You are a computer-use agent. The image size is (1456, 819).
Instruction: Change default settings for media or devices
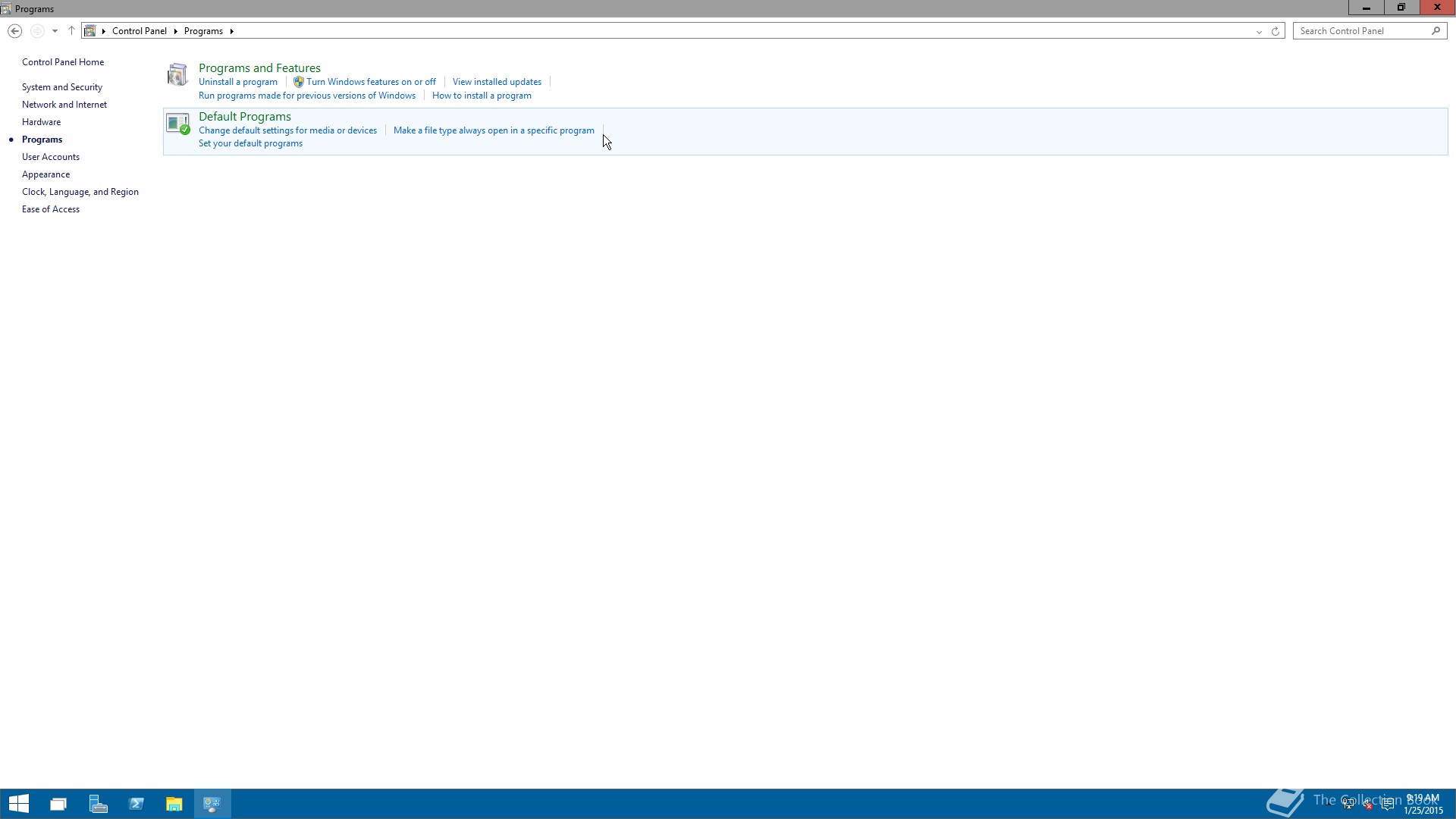[x=287, y=130]
